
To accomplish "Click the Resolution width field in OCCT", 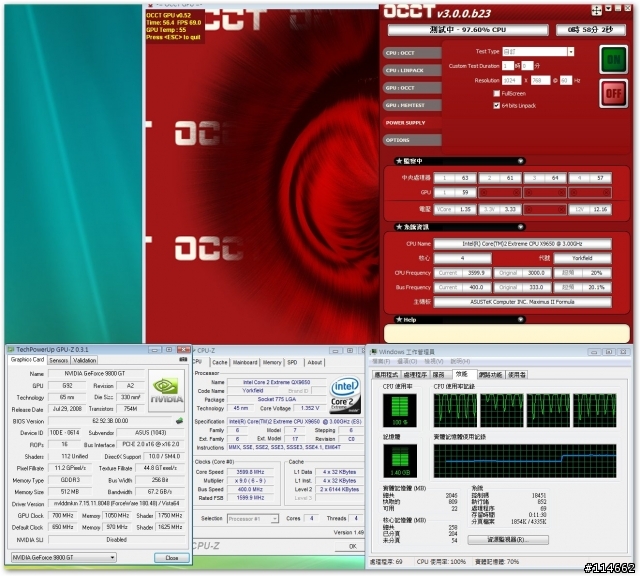I will (511, 80).
